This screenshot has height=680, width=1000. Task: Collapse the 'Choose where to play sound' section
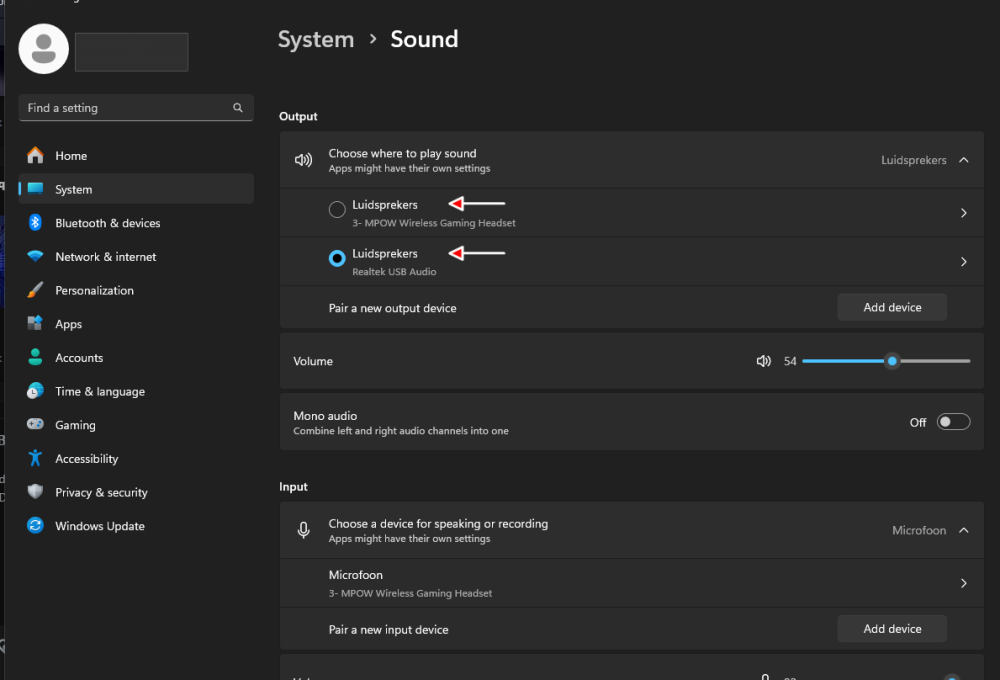[963, 159]
